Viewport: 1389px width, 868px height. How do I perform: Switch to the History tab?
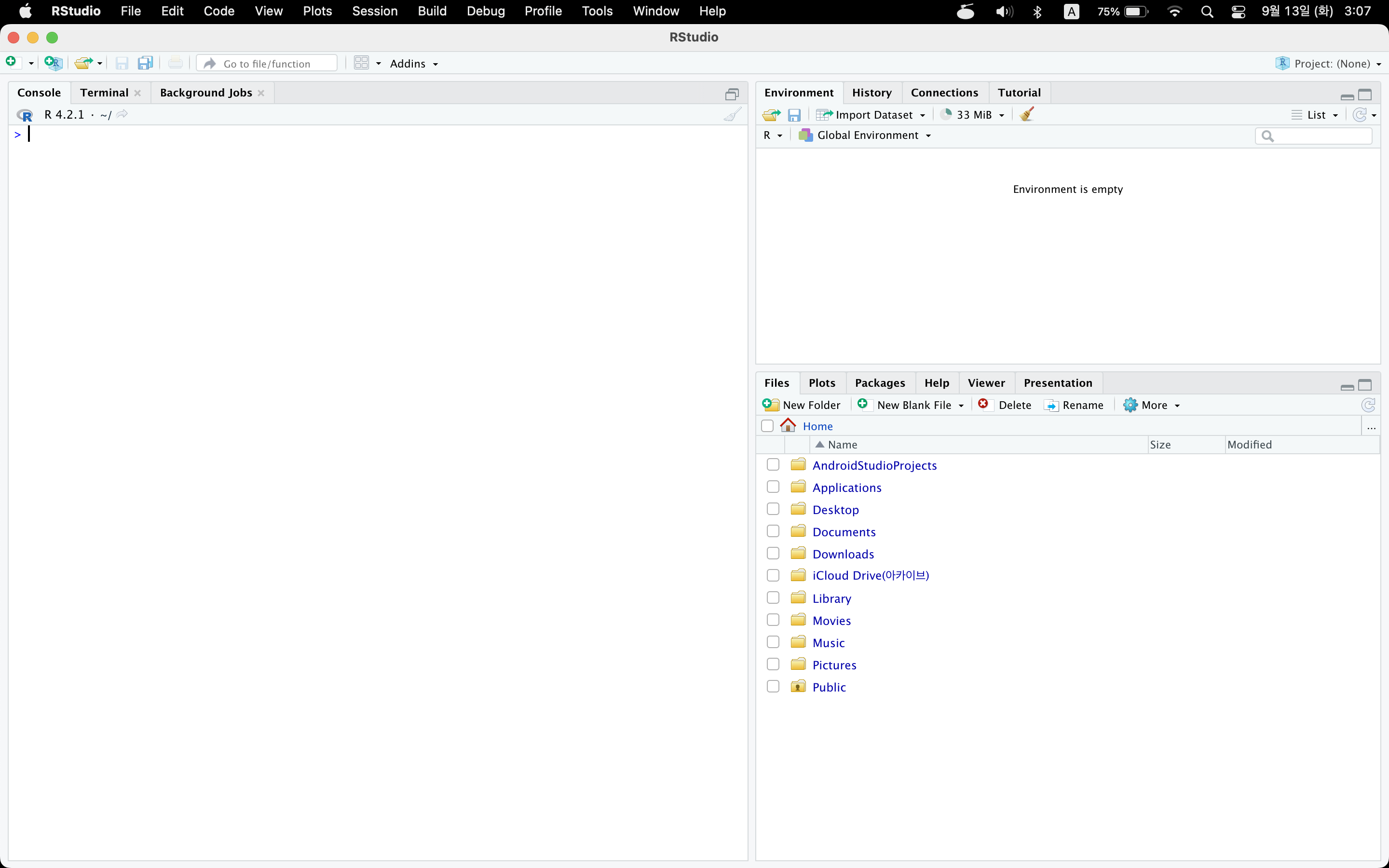pos(872,93)
